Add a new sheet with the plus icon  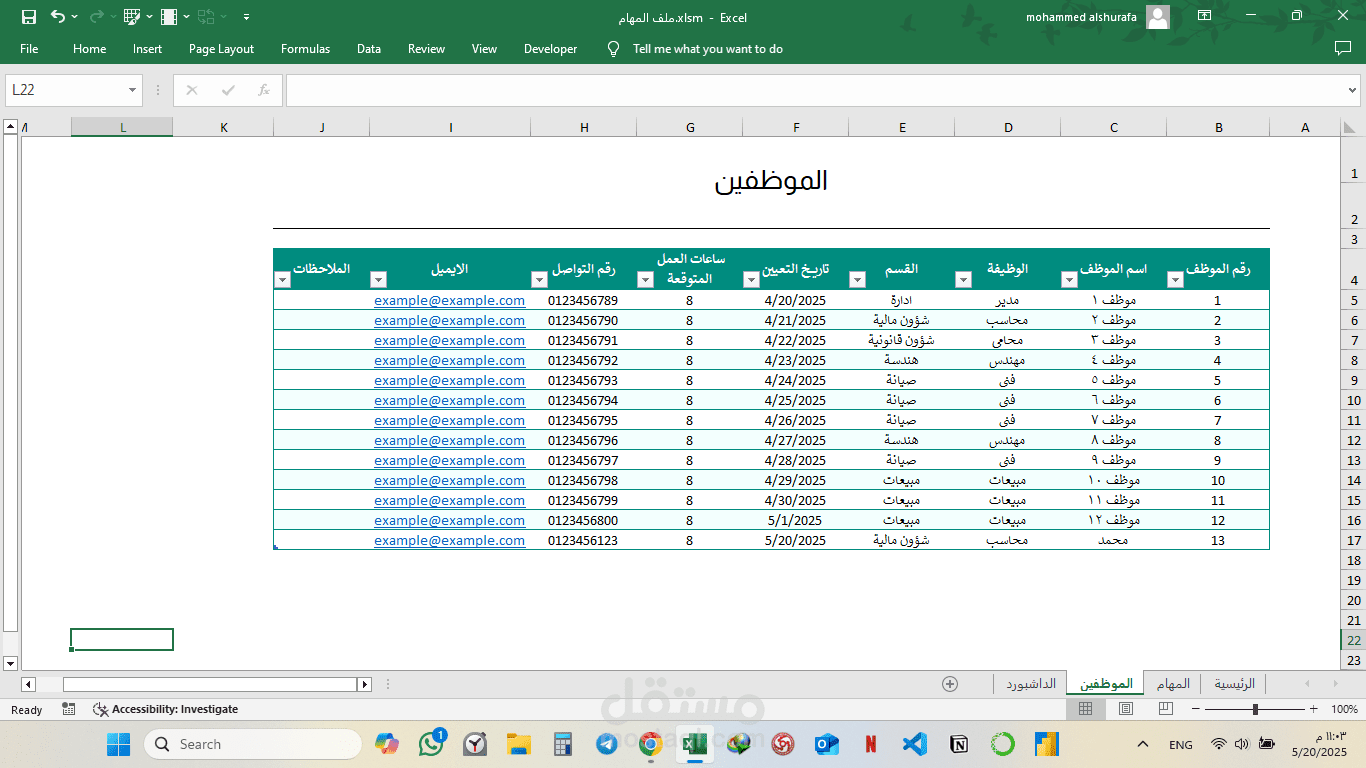950,684
